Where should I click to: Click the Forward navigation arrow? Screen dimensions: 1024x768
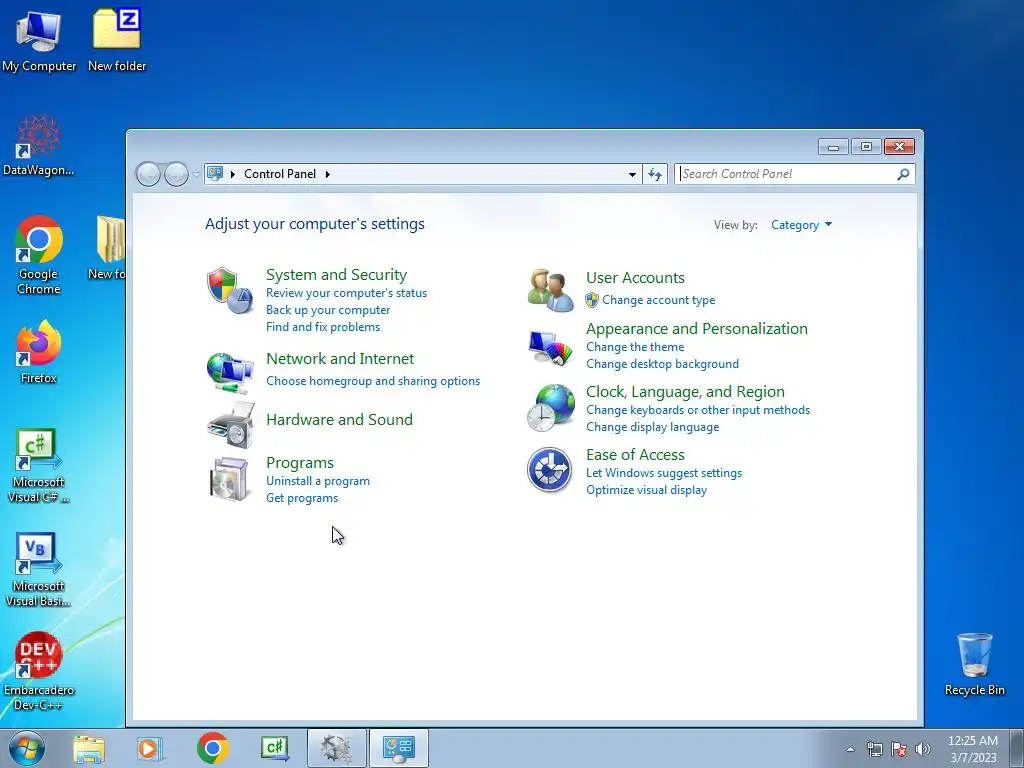click(x=176, y=174)
